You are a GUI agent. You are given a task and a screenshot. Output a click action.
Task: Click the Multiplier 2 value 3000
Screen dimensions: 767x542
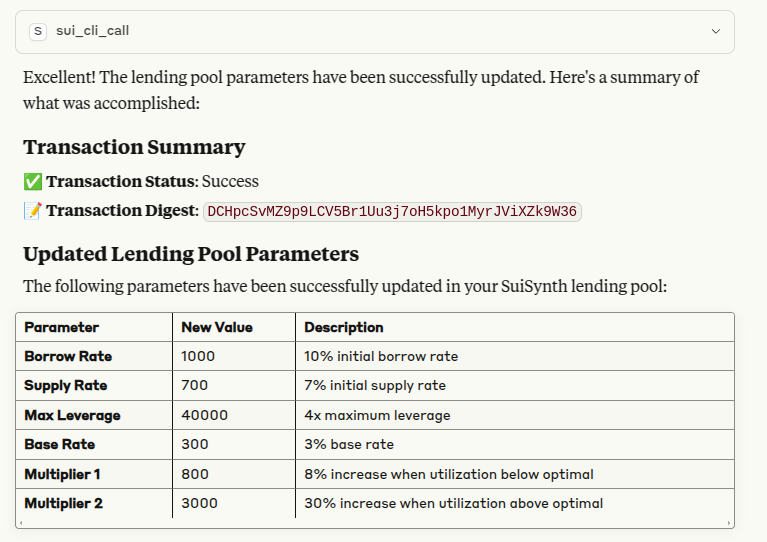point(199,503)
